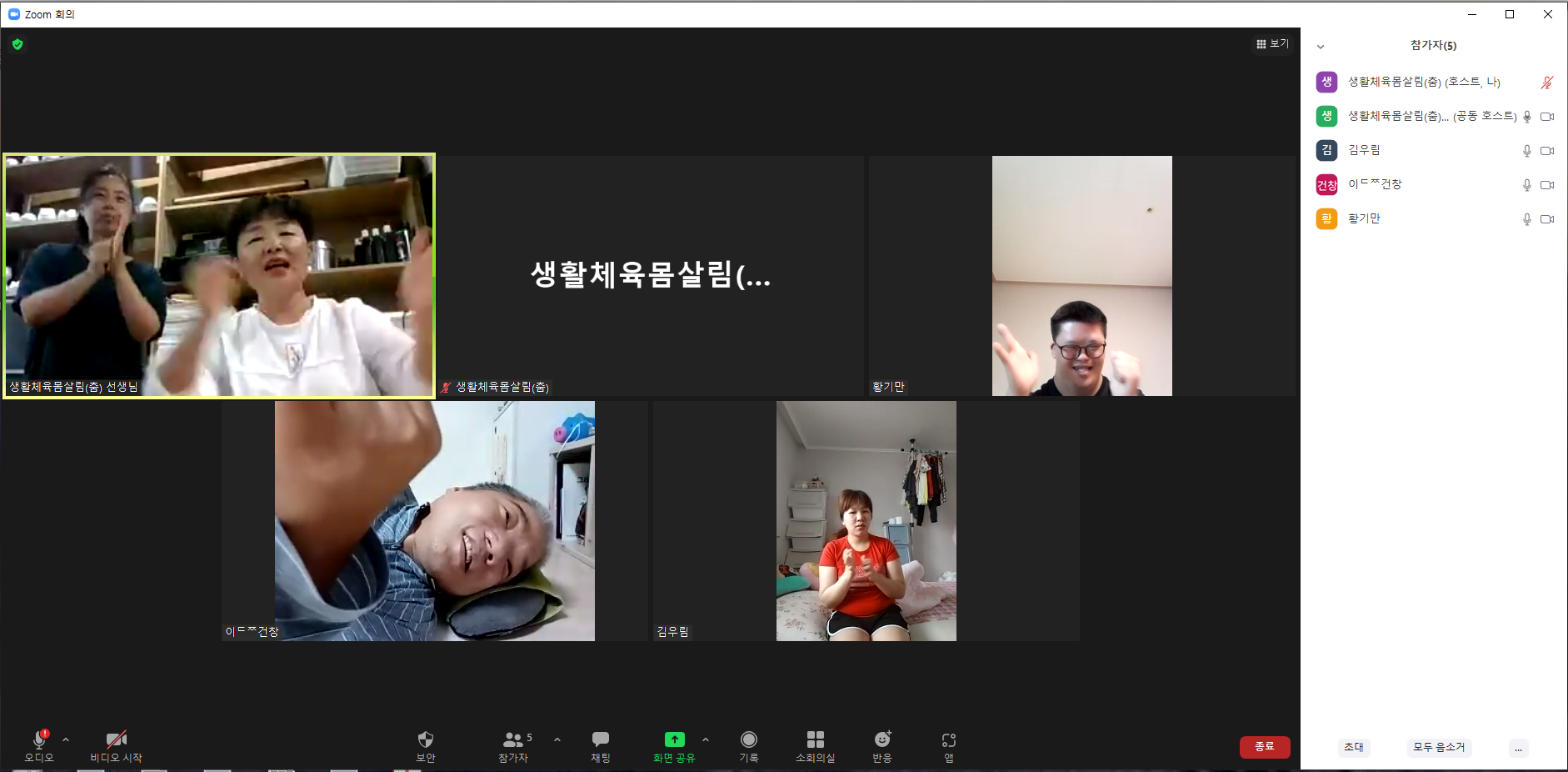Open 소회의실 breakout rooms
Screen dimensions: 1568x772
pyautogui.click(x=816, y=746)
